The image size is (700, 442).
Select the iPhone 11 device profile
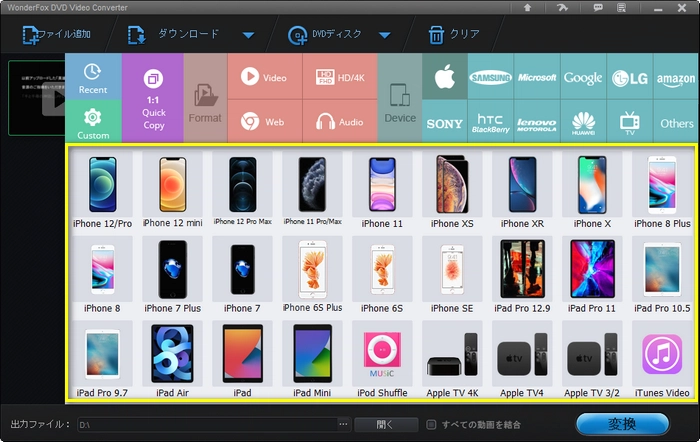[381, 190]
